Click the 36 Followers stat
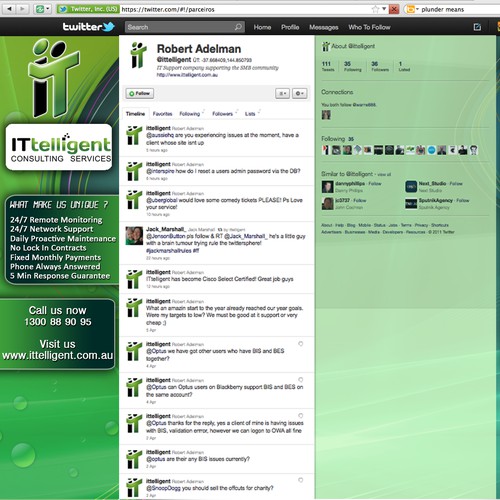The width and height of the screenshot is (500, 500). click(x=380, y=66)
